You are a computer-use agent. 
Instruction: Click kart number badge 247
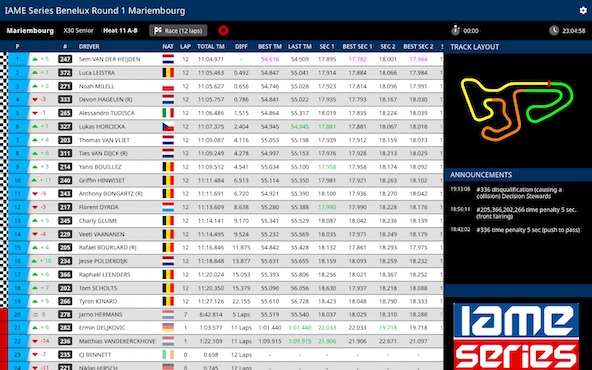coord(65,59)
